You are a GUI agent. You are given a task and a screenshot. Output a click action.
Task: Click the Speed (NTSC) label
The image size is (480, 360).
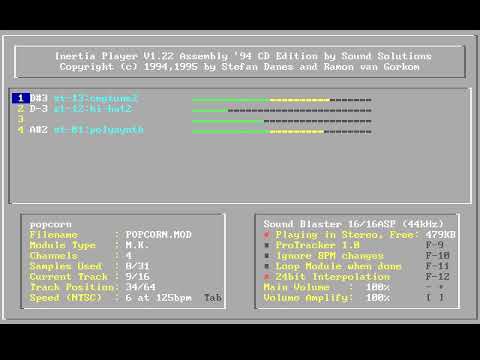click(66, 298)
